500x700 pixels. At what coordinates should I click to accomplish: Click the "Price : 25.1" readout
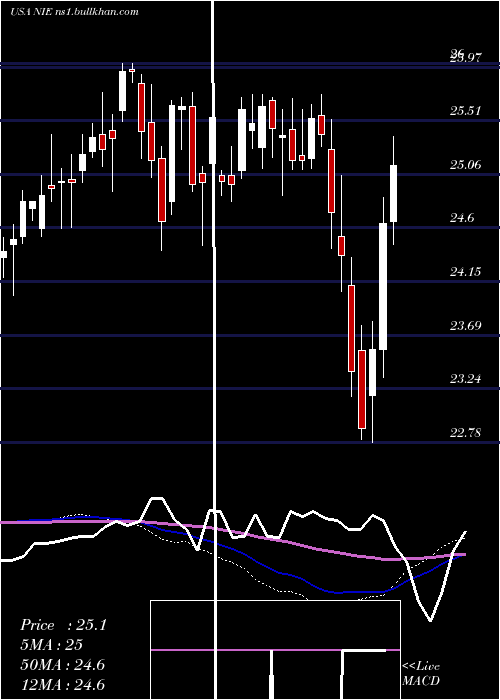63,625
